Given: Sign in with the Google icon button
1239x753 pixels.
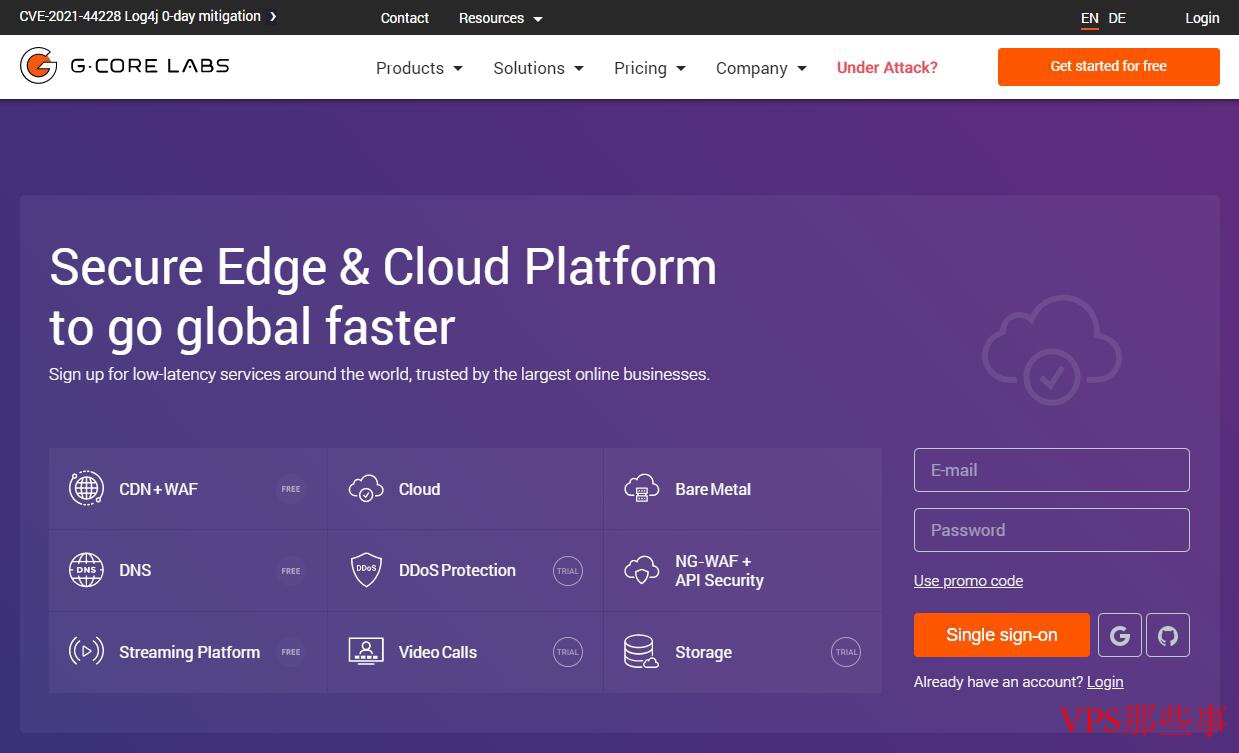Looking at the screenshot, I should click(1120, 635).
